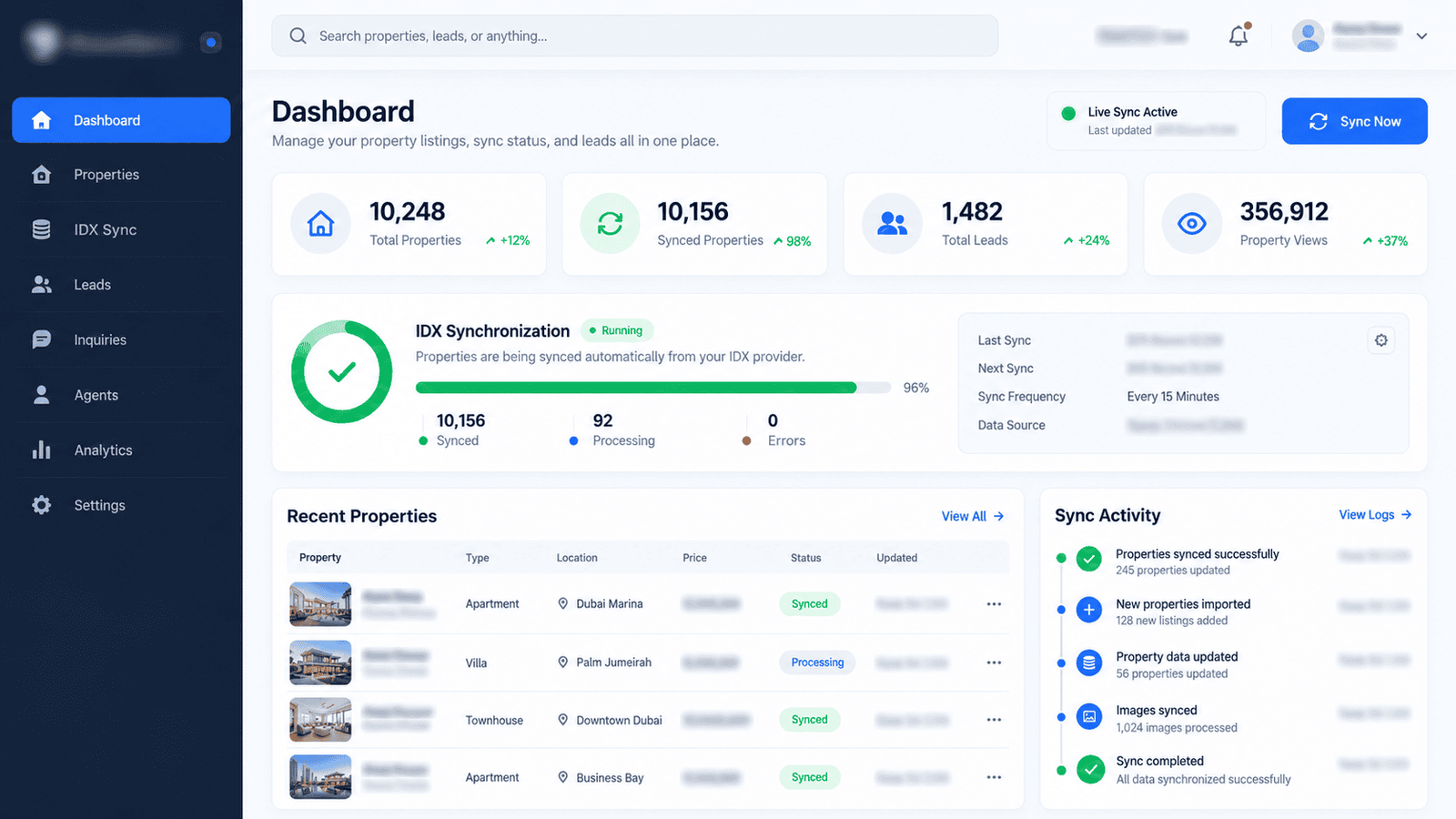Go to Dashboard in sidebar
Image resolution: width=1456 pixels, height=819 pixels.
[x=121, y=120]
